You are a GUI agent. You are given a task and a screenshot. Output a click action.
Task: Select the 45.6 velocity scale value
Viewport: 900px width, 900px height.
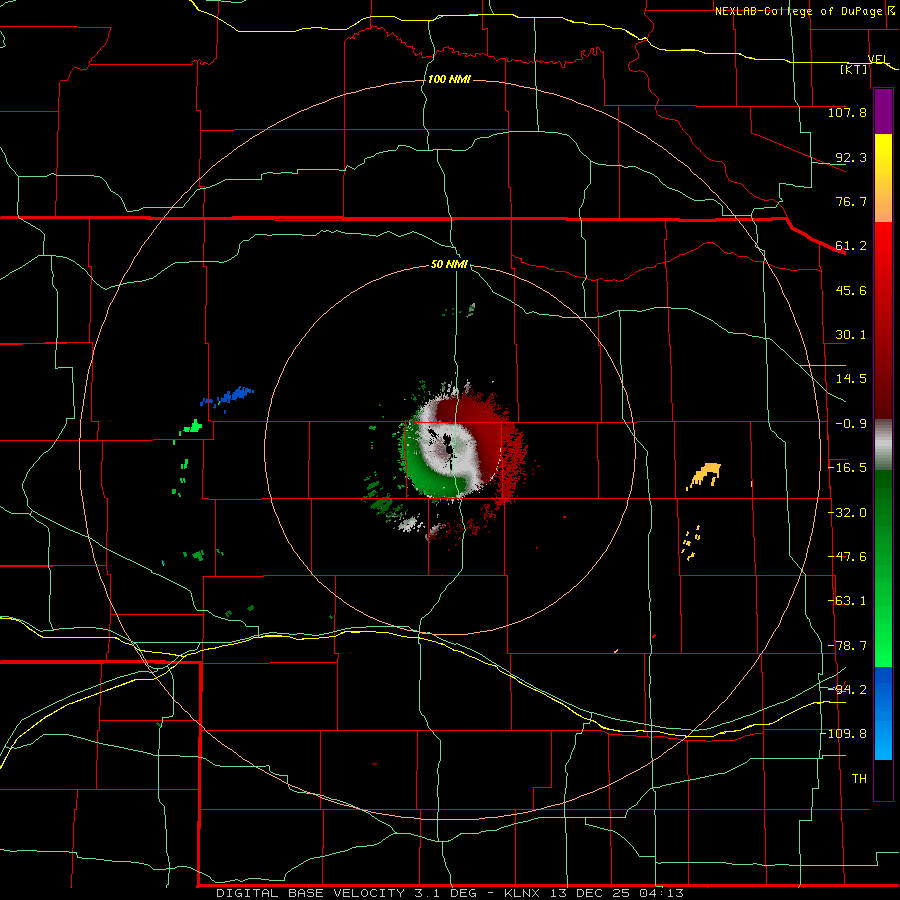click(851, 290)
